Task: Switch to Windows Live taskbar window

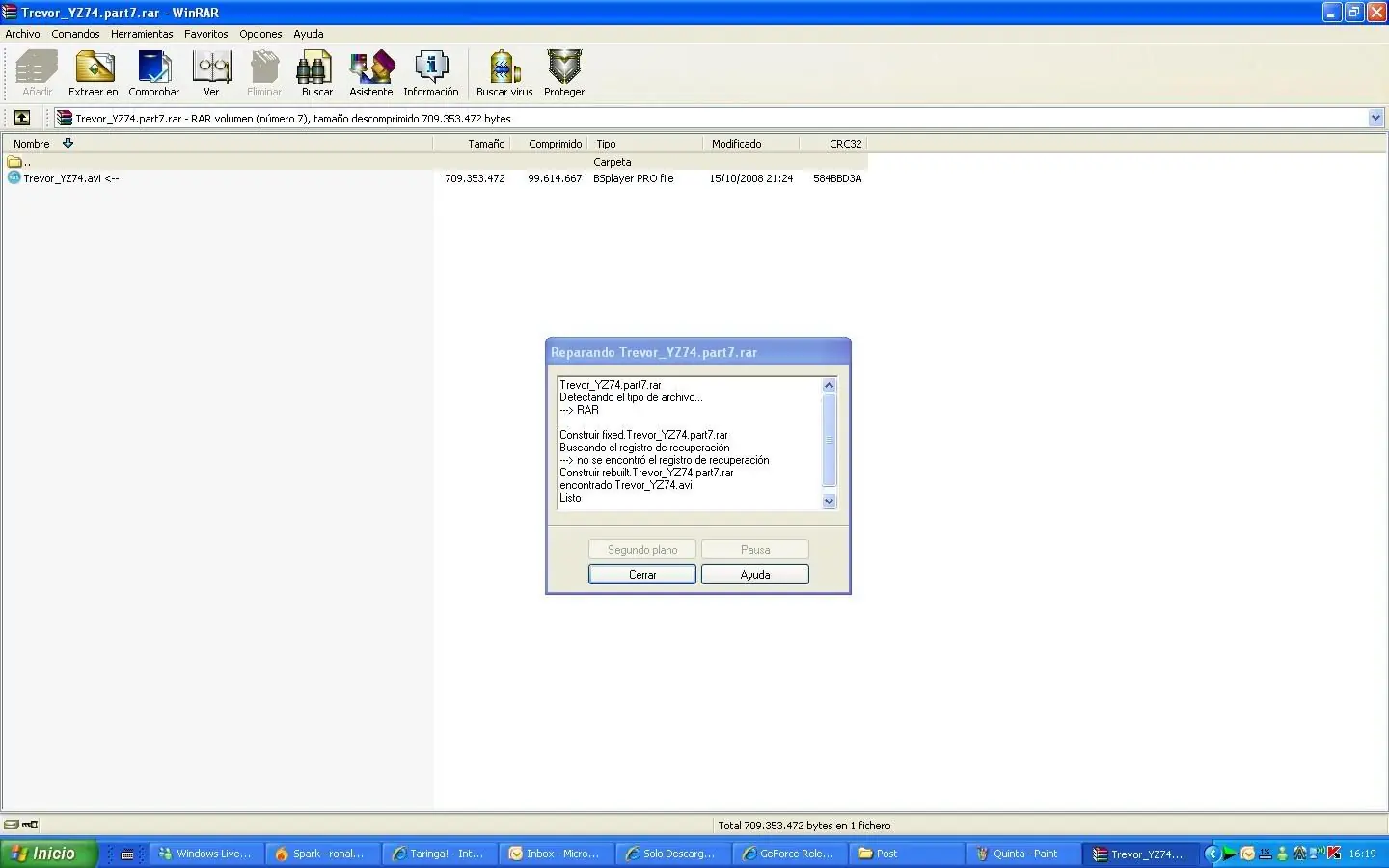Action: point(204,854)
